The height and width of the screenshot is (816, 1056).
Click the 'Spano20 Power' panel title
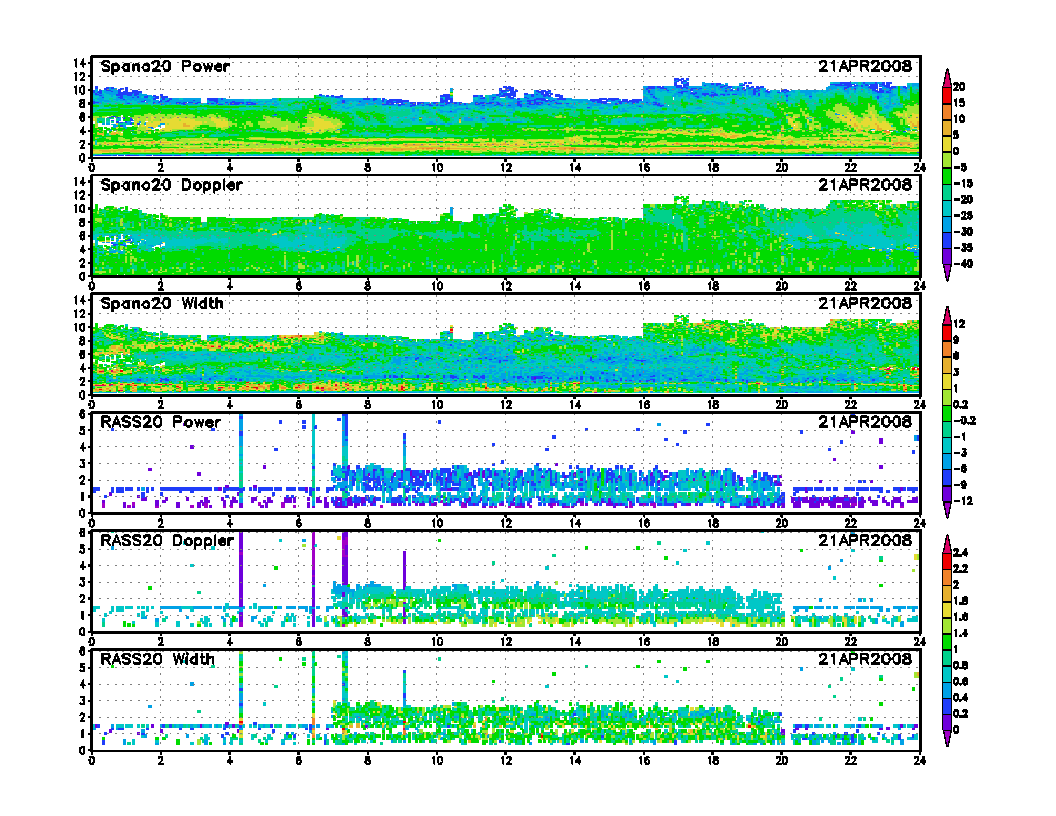pos(165,67)
